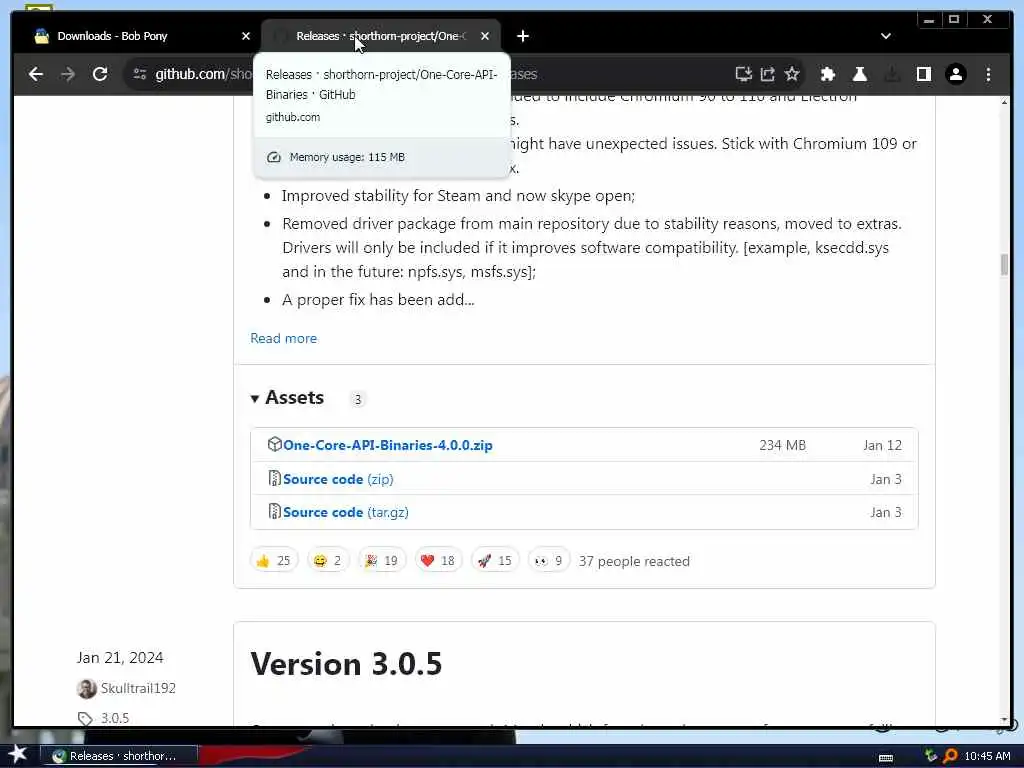Viewport: 1024px width, 768px height.
Task: Open the Chrome Labs flask icon
Action: 860,74
